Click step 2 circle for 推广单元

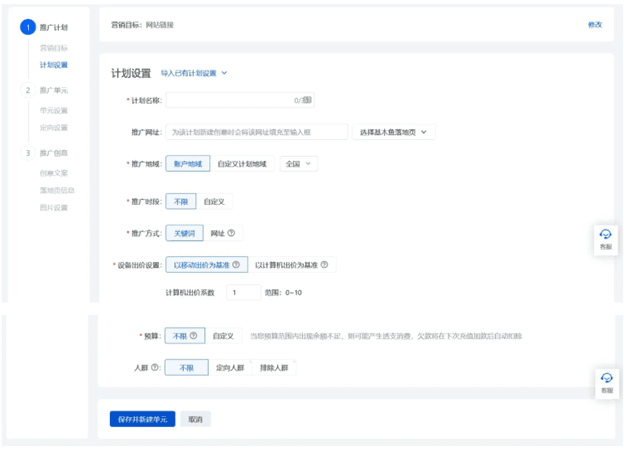click(x=28, y=90)
